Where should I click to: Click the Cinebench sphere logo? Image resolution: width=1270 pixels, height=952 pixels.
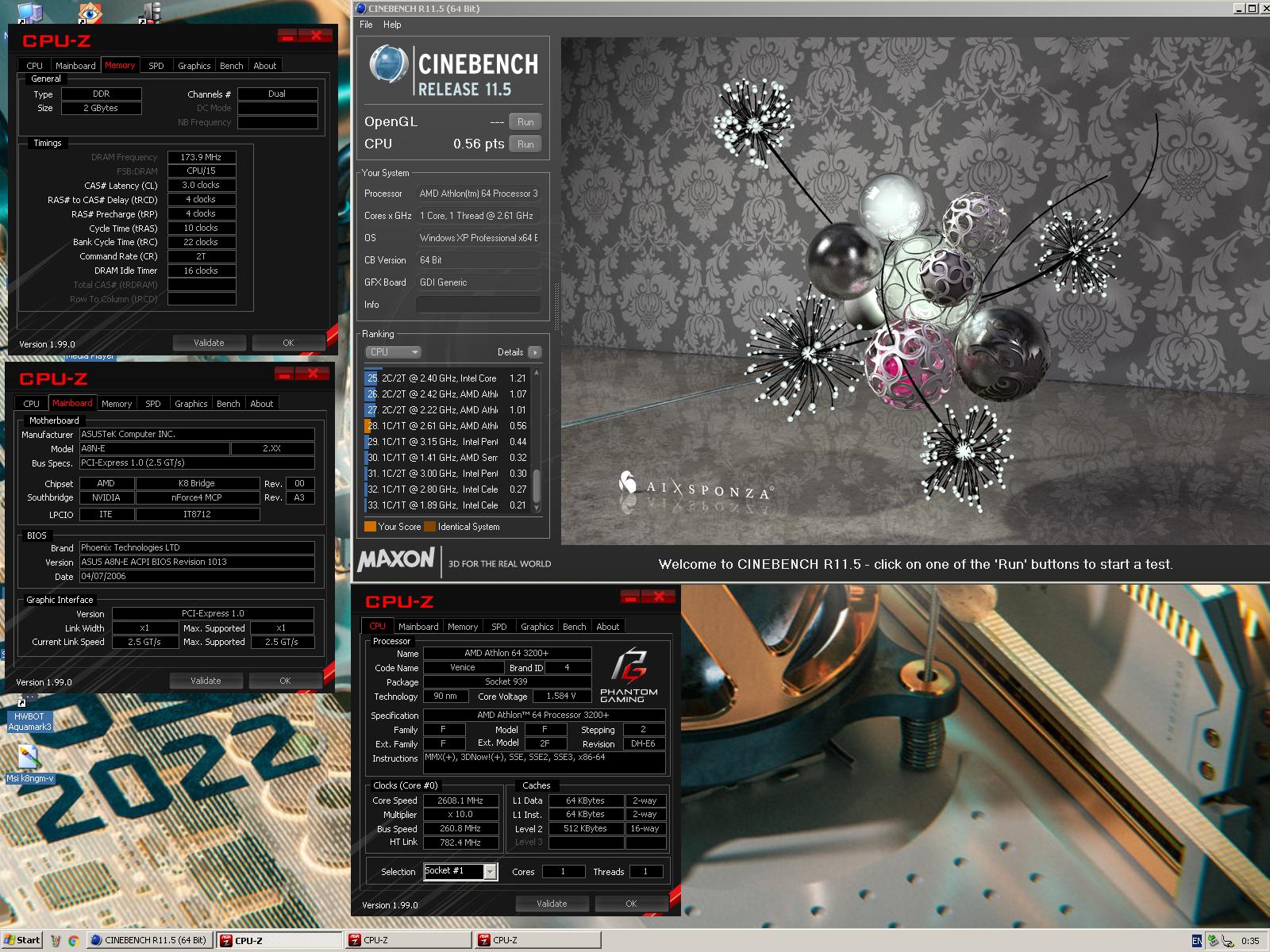click(x=388, y=64)
